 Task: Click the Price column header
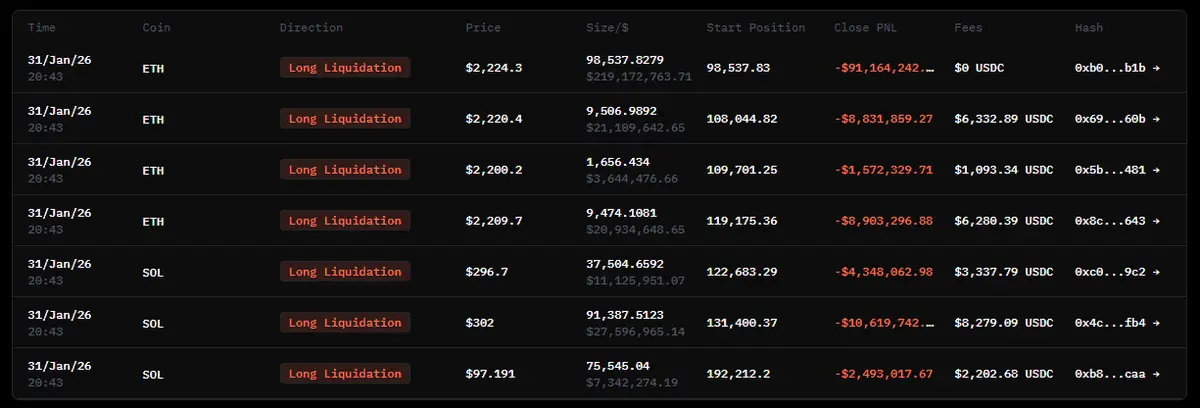[483, 28]
